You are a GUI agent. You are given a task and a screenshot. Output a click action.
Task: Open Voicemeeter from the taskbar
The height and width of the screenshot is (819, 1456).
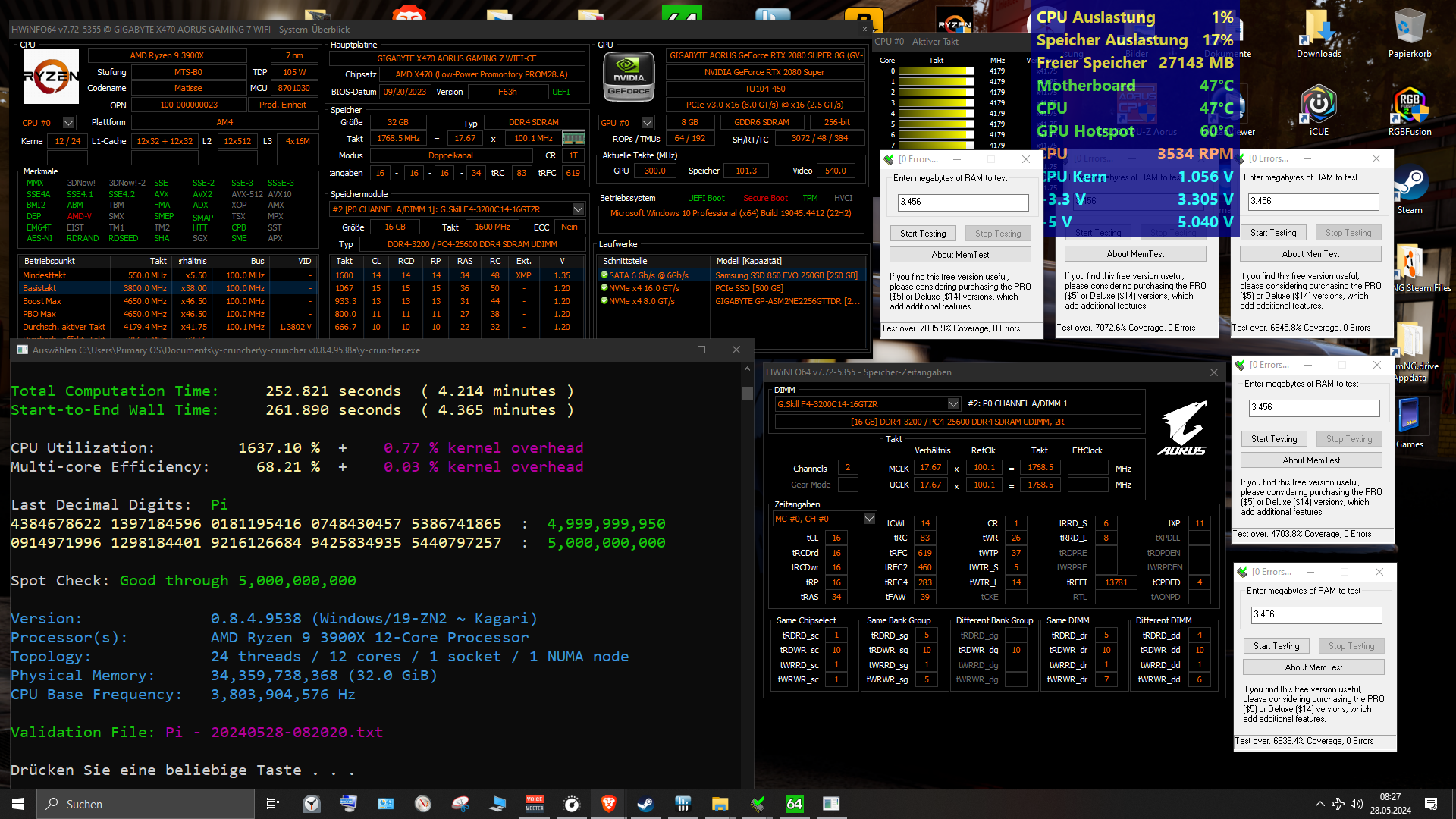point(535,804)
